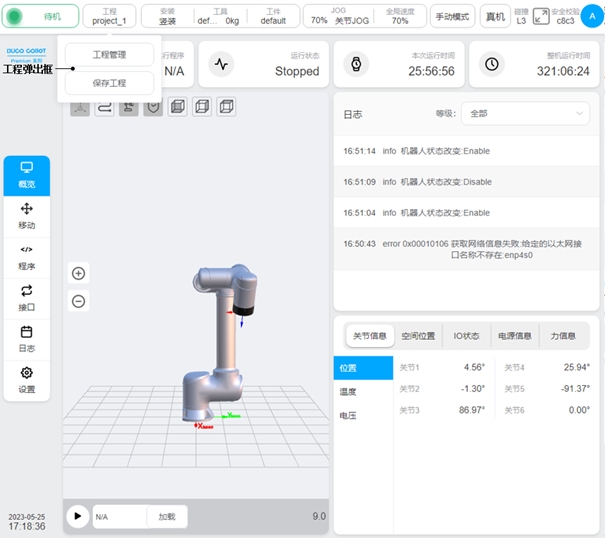The width and height of the screenshot is (605, 538).
Task: Zoom out the 3D robot view
Action: tap(79, 301)
